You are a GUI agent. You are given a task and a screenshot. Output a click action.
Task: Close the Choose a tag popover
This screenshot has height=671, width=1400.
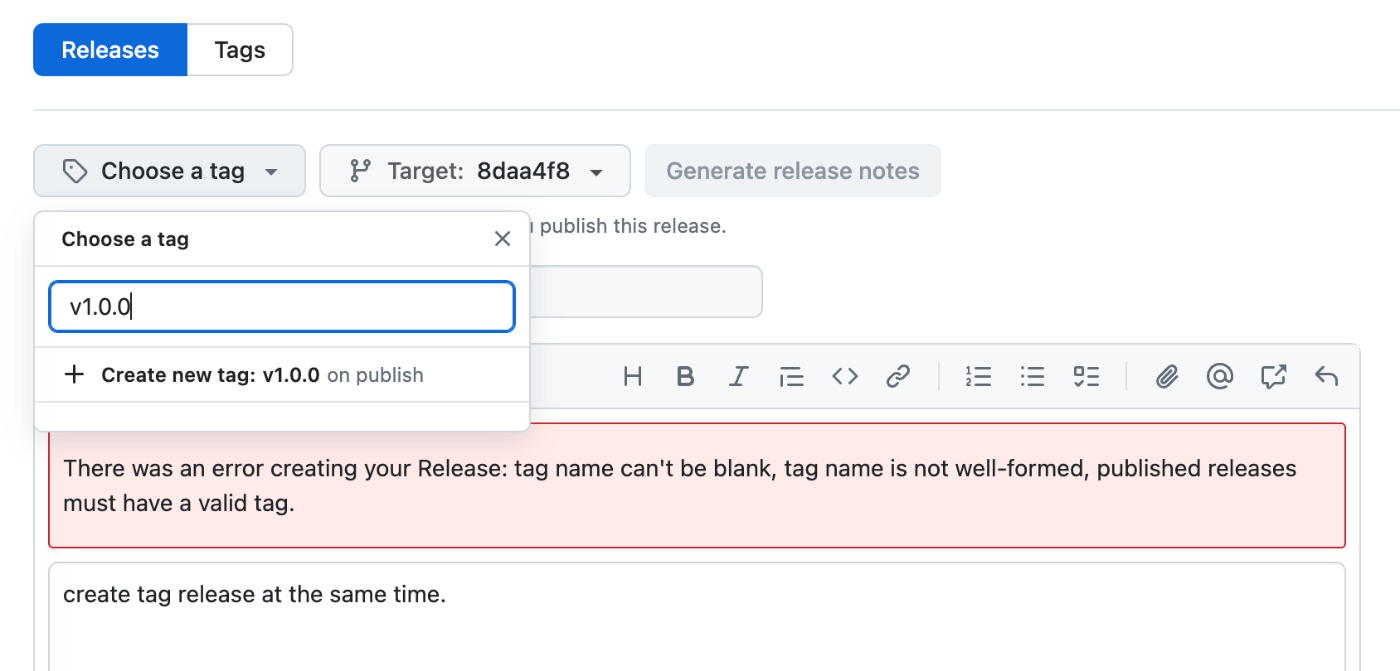[502, 238]
